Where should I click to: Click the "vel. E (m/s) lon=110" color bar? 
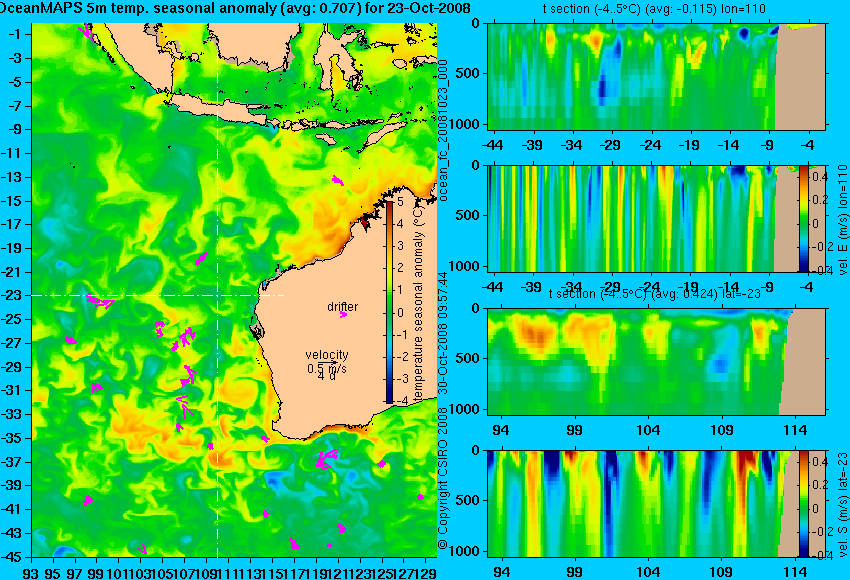pos(804,218)
